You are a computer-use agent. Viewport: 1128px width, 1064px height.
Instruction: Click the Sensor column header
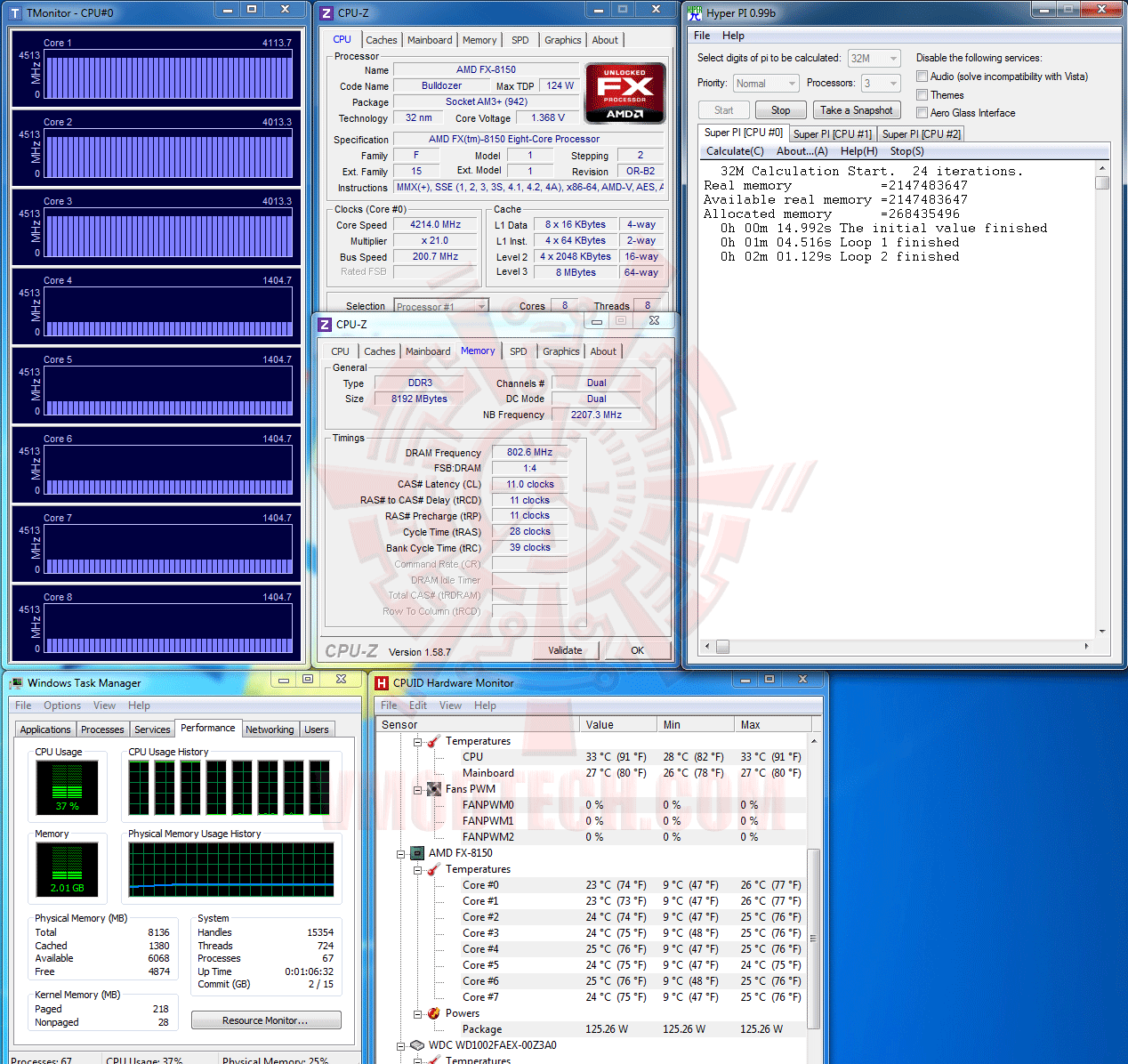point(478,725)
